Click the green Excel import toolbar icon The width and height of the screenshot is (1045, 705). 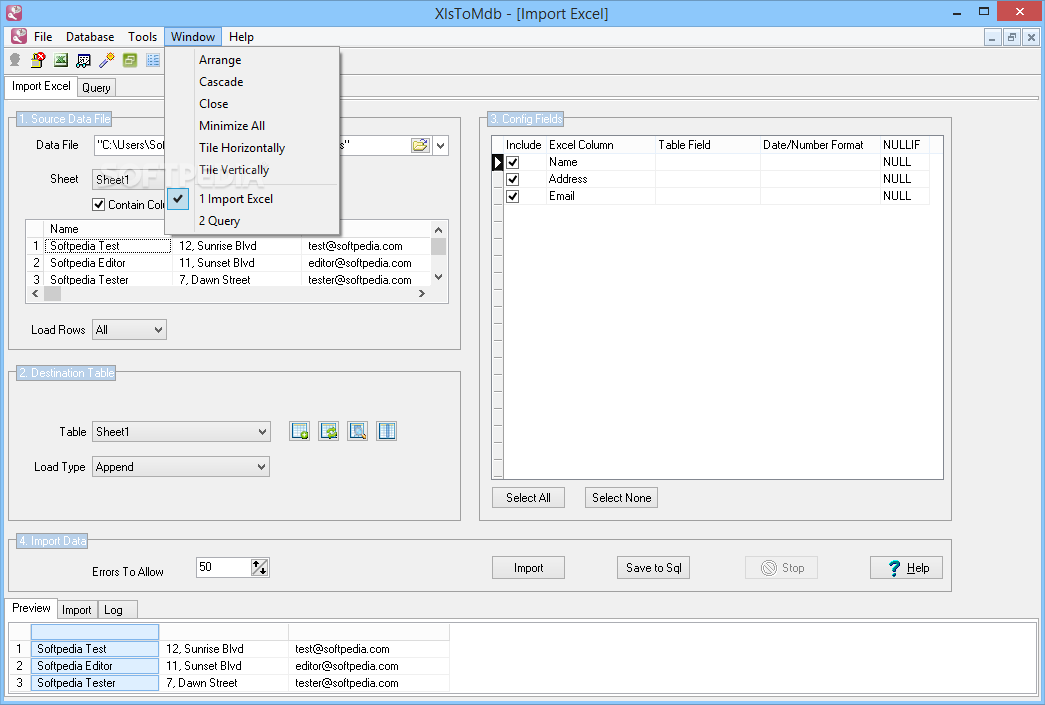[61, 61]
